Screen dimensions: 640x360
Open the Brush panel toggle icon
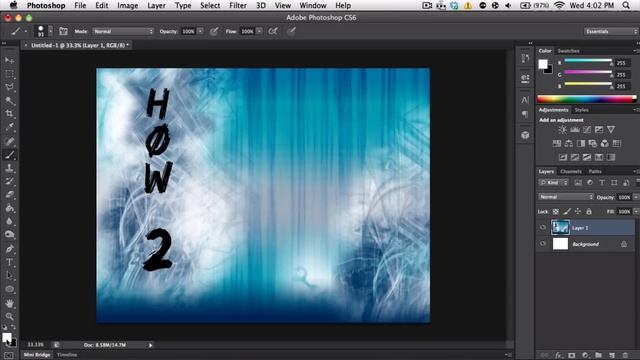click(63, 31)
